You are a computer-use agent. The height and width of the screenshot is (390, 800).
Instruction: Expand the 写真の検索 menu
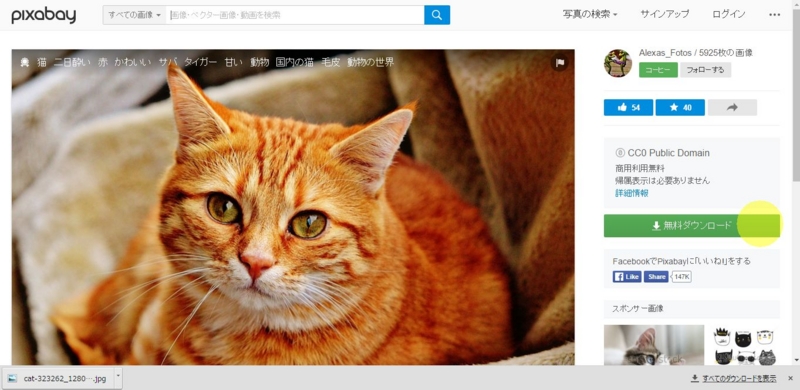point(590,14)
